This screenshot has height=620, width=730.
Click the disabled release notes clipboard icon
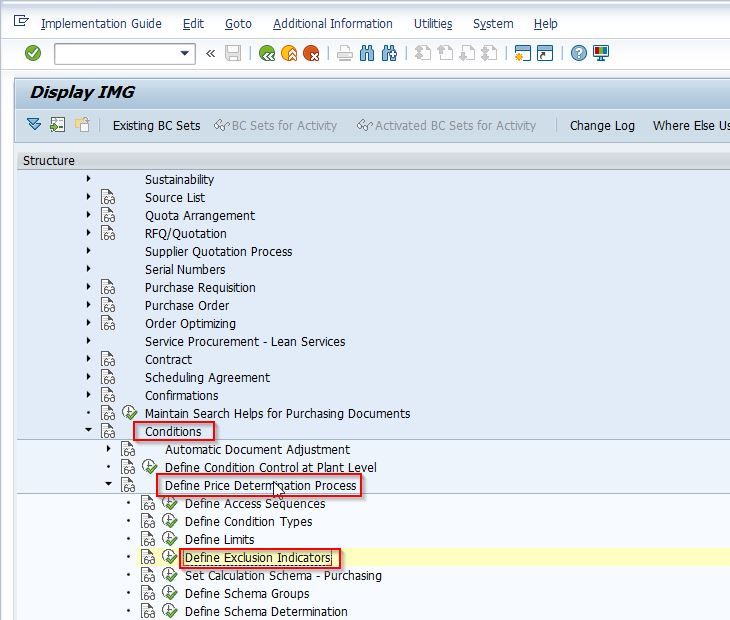coord(82,125)
